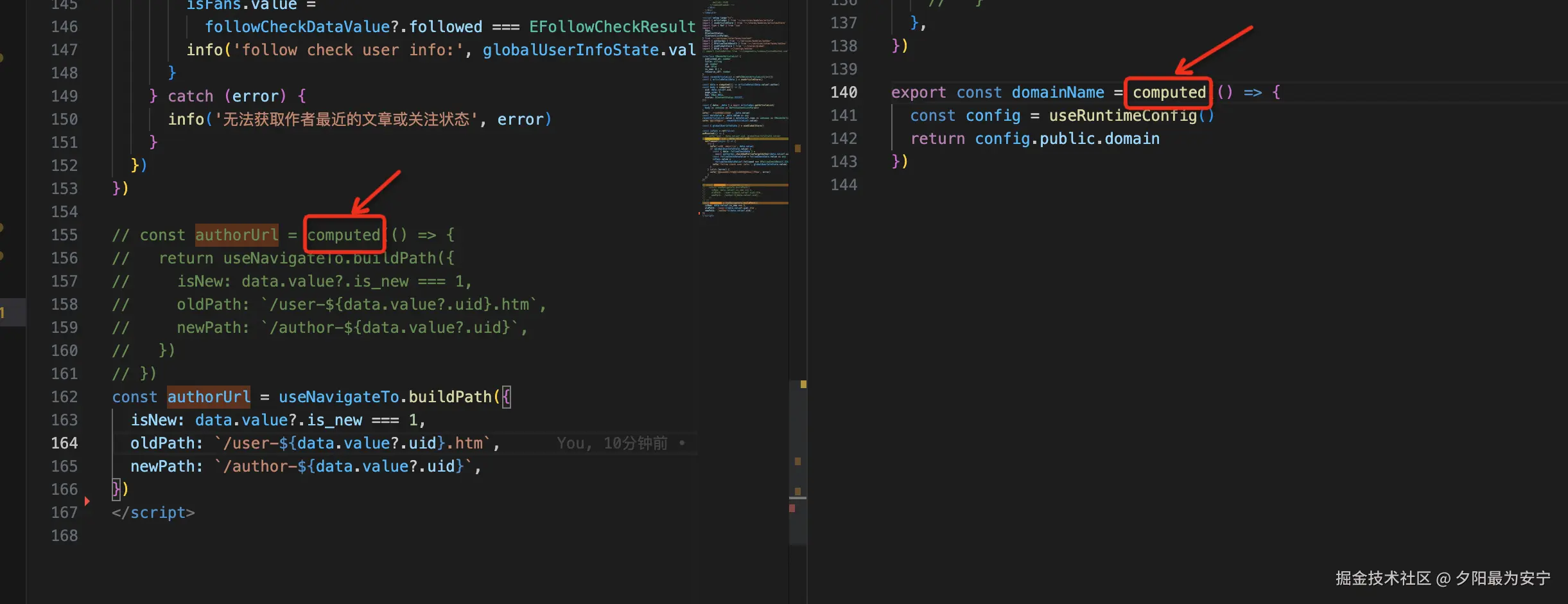Click "EFollowCheckResult" on line 146
Viewport: 1568px width, 604px height.
pyautogui.click(x=613, y=27)
